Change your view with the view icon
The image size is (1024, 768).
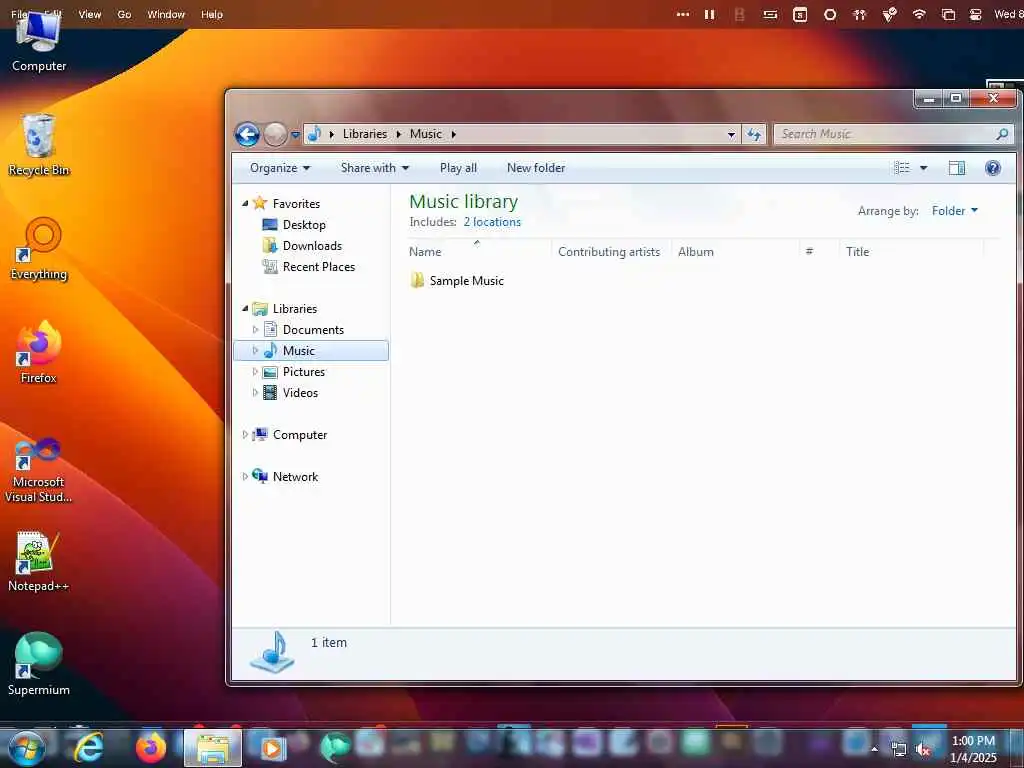[x=902, y=168]
